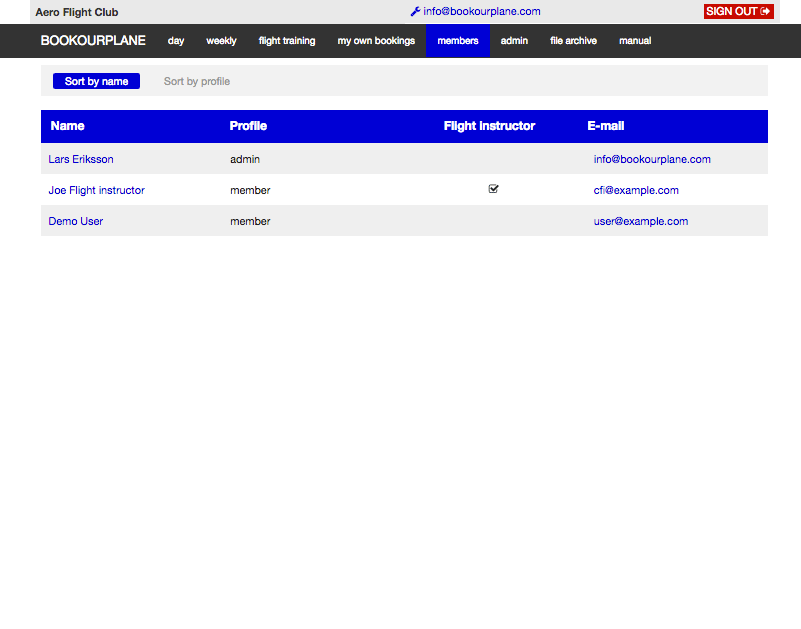Click the Sort by name button
Image resolution: width=801 pixels, height=629 pixels.
click(x=96, y=81)
